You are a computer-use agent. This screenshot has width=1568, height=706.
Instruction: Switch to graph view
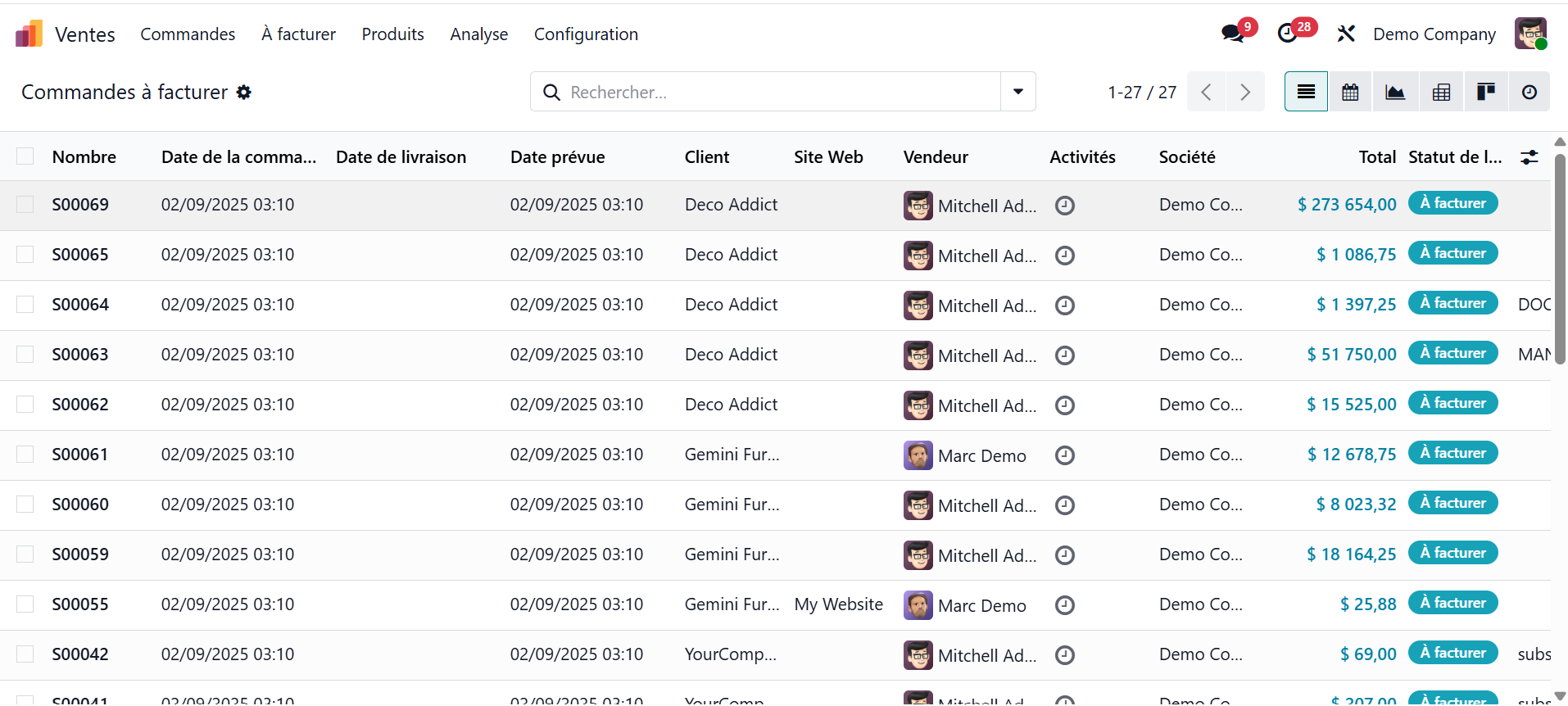tap(1395, 92)
